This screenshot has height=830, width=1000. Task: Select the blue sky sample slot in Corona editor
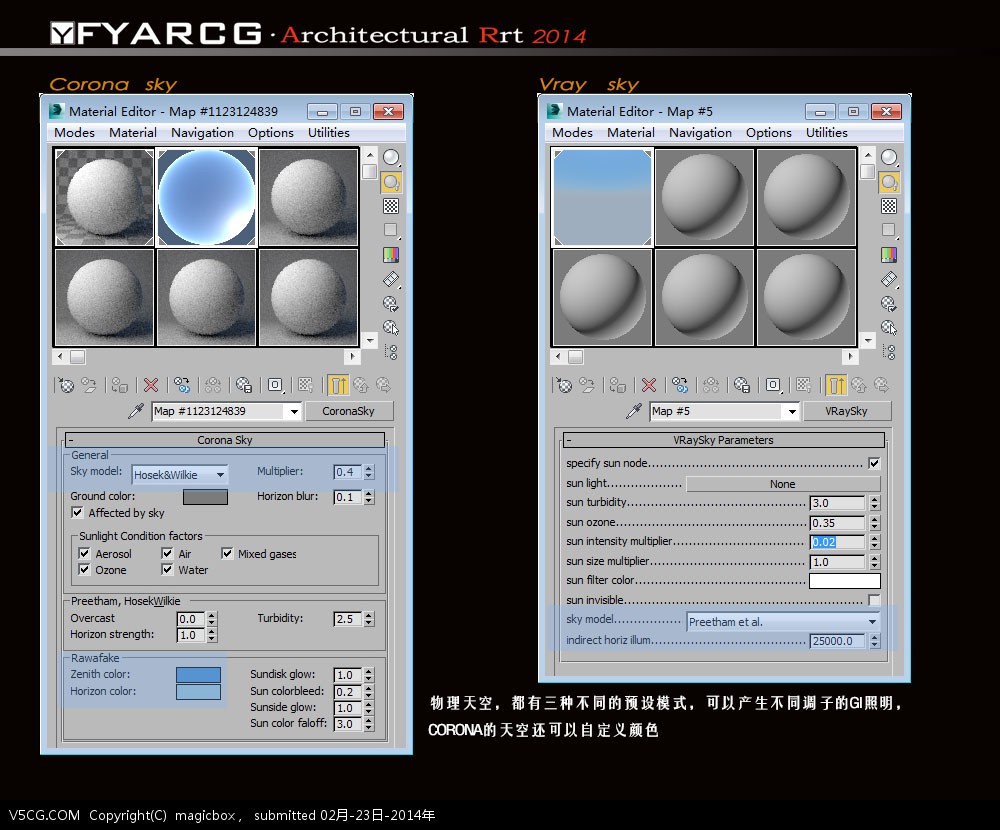(x=207, y=197)
